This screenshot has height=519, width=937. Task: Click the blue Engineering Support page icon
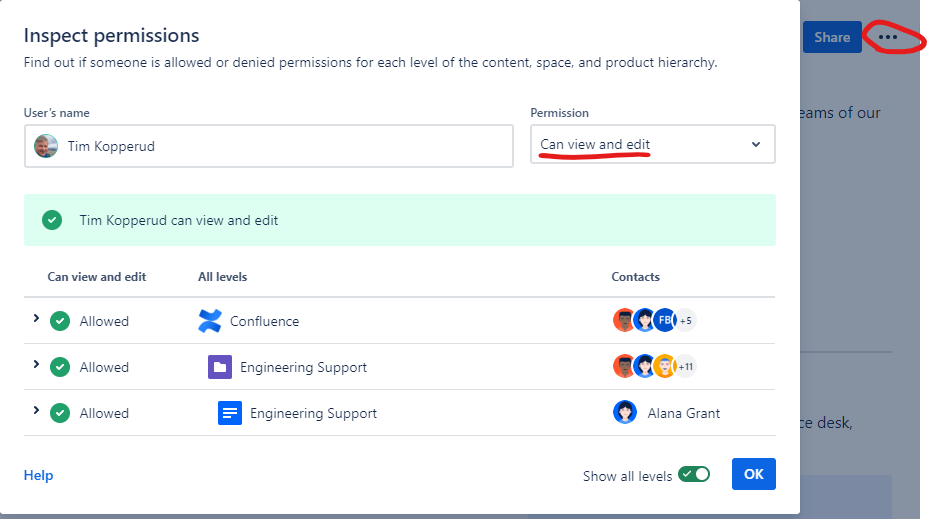pyautogui.click(x=229, y=413)
